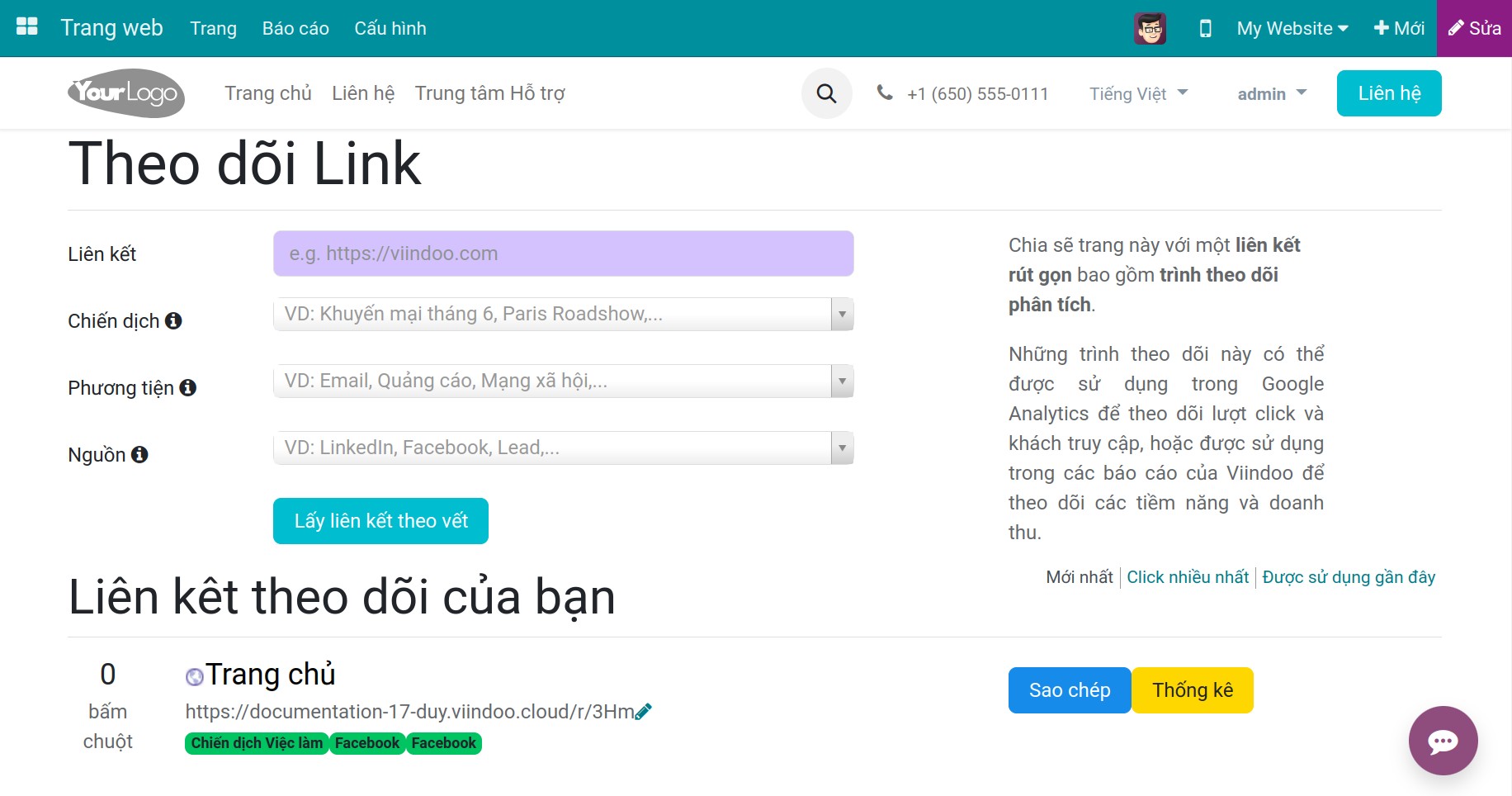Click the YourLogo site logo
Viewport: 1512px width, 796px height.
[126, 93]
